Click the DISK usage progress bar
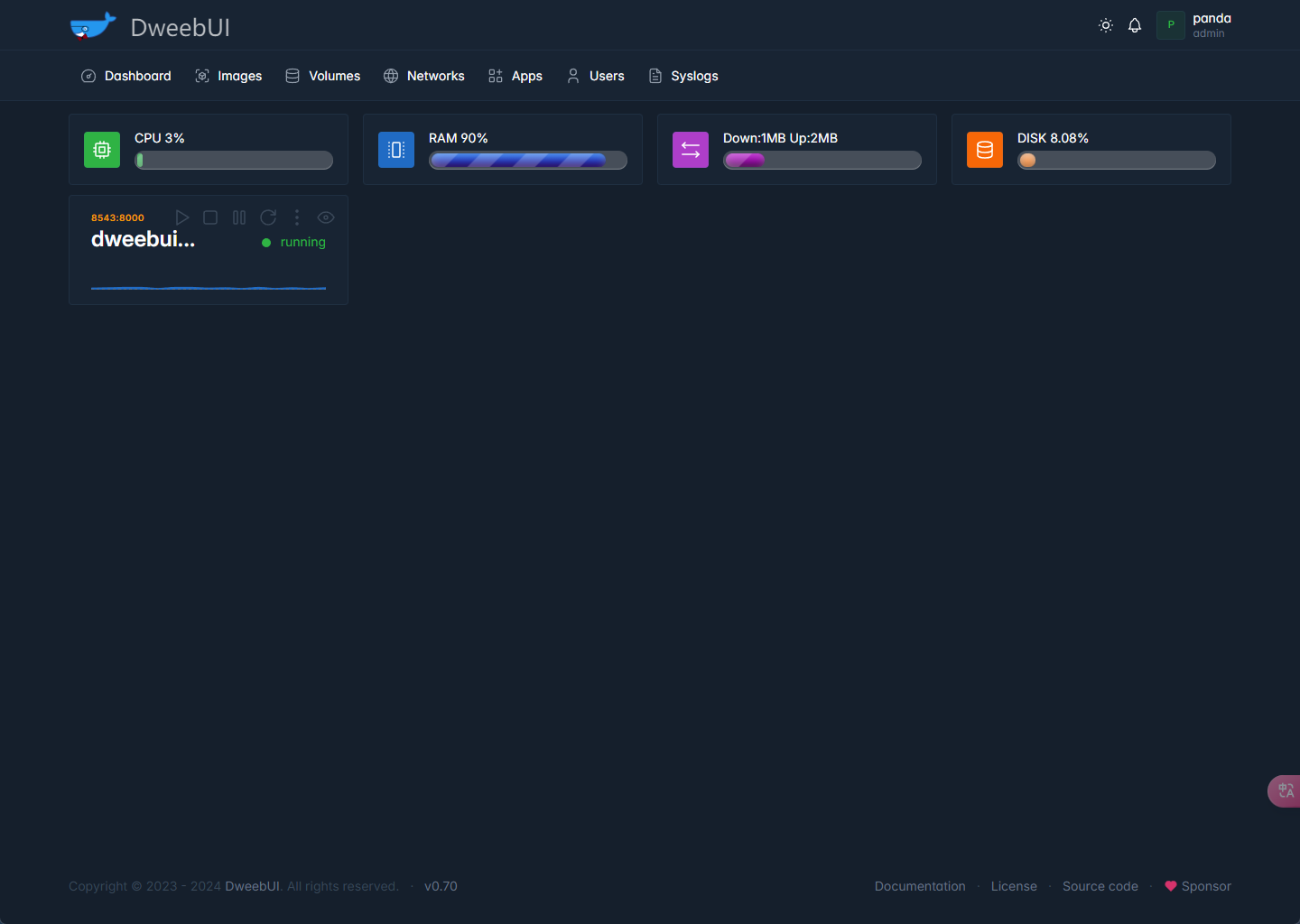This screenshot has width=1300, height=924. pos(1117,161)
